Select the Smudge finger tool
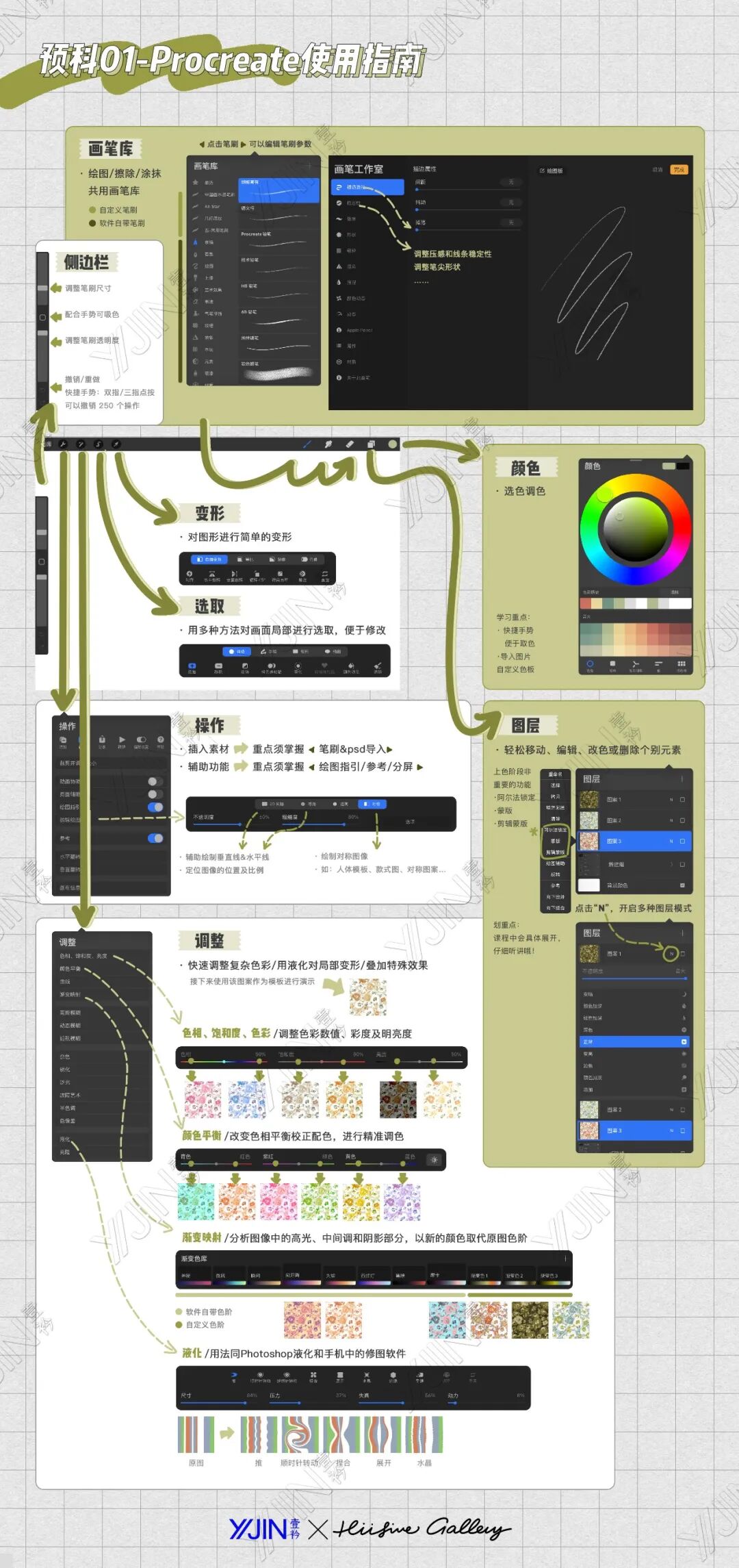Image resolution: width=739 pixels, height=1568 pixels. coord(328,444)
